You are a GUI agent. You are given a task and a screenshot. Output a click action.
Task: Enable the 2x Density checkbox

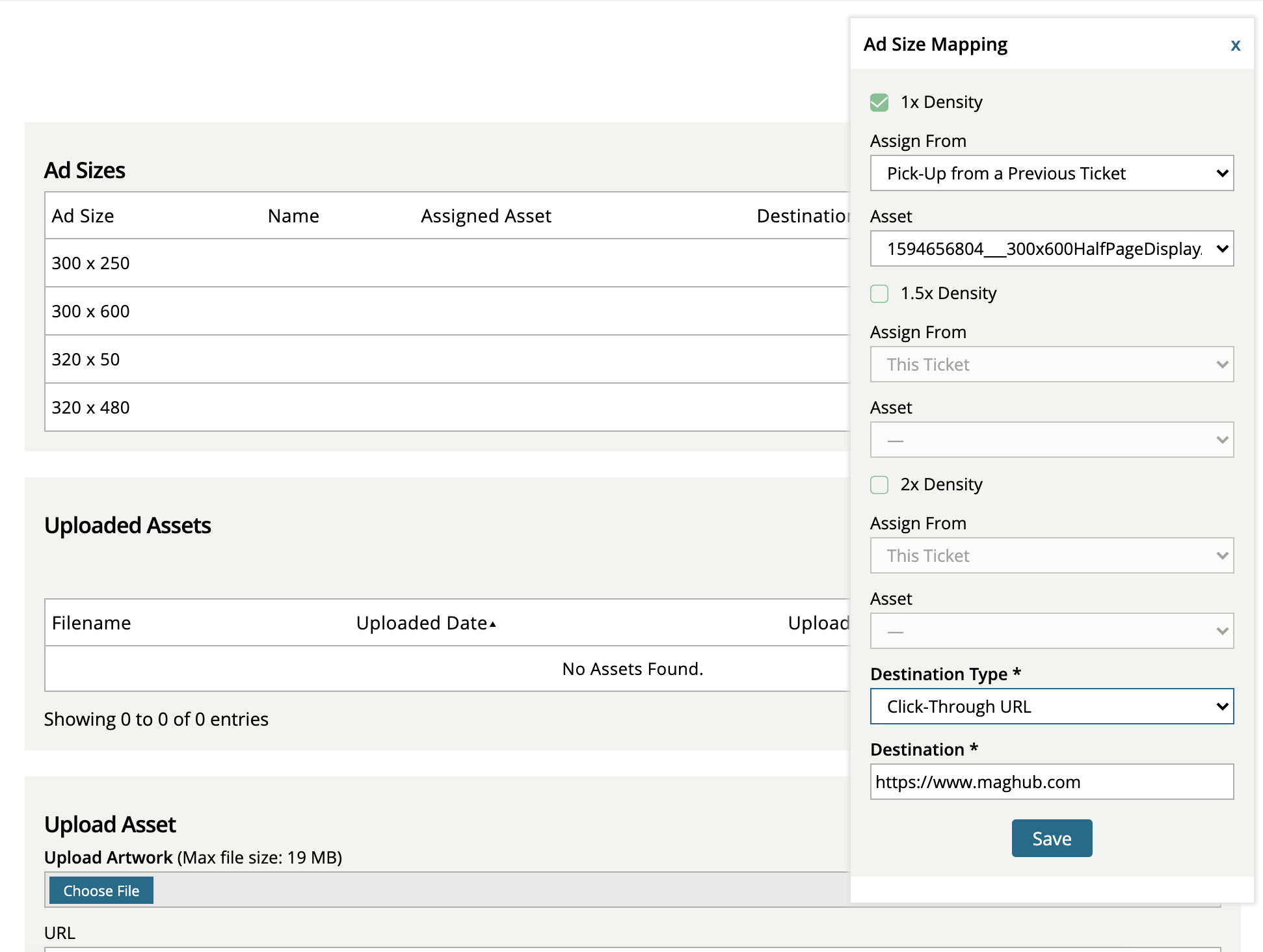click(879, 485)
